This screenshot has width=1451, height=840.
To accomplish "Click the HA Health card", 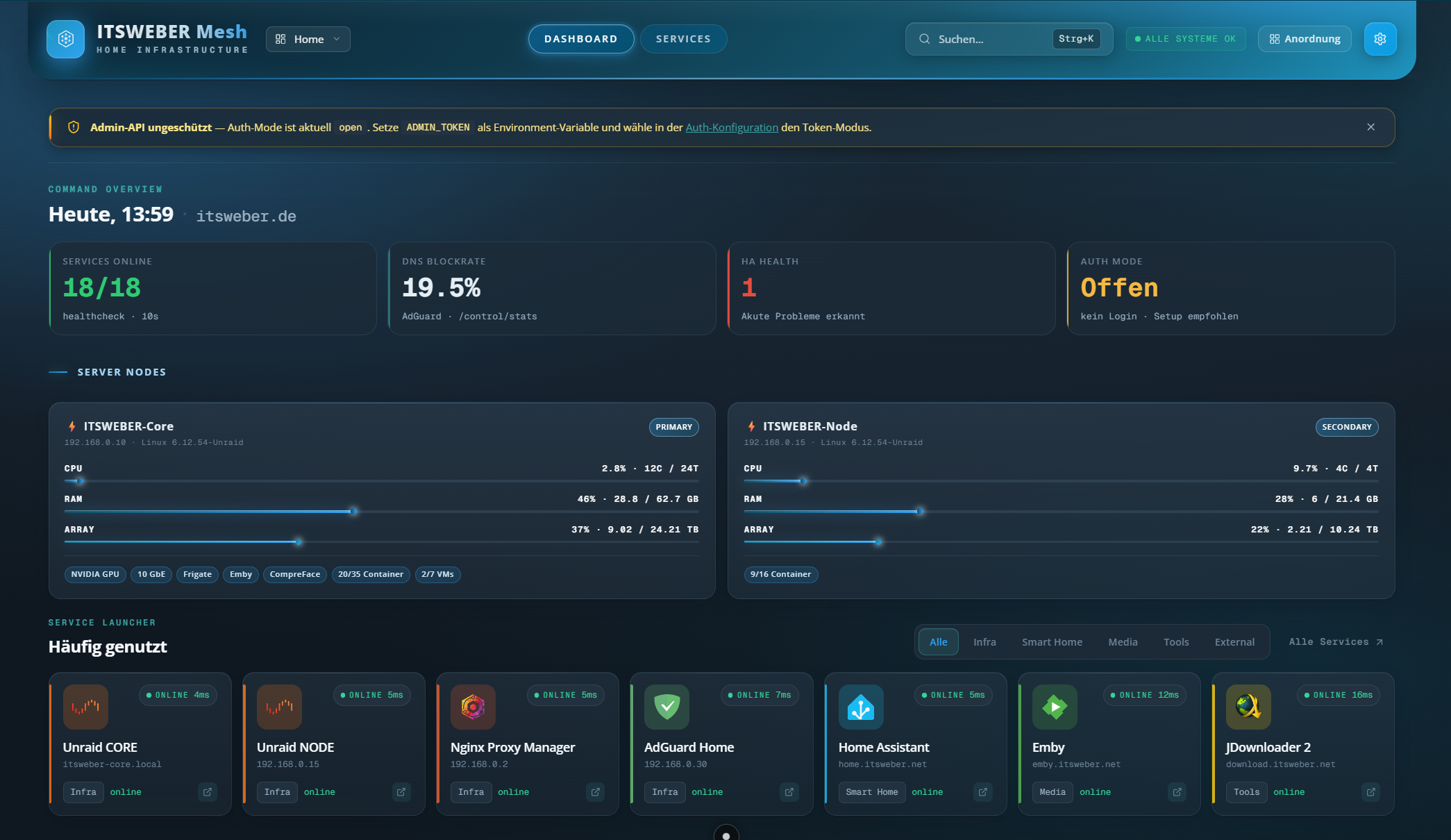I will click(891, 288).
